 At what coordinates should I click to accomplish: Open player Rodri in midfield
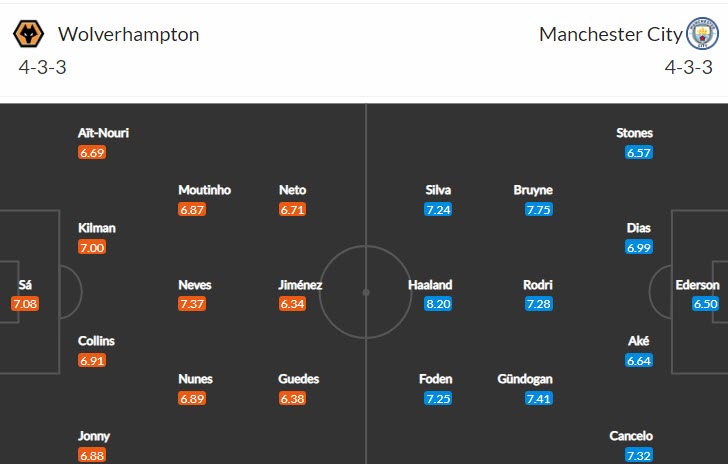(538, 285)
